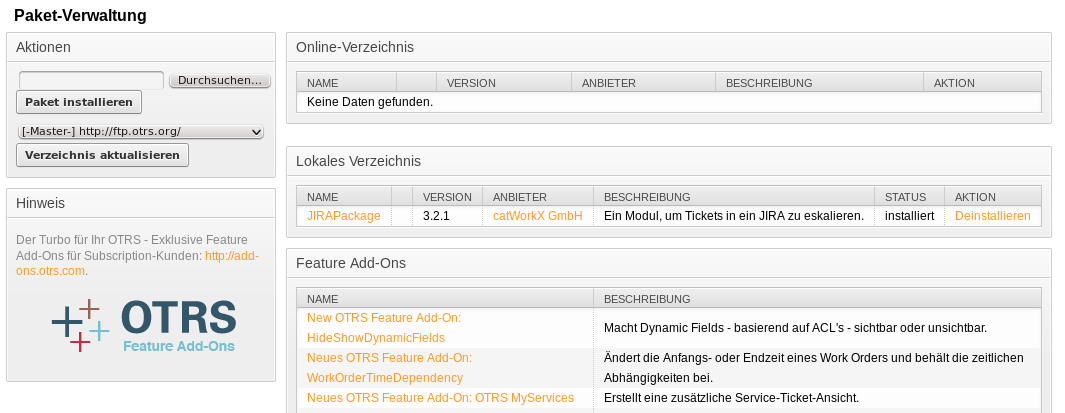The image size is (1065, 413).
Task: Click the file path input field
Action: [91, 80]
